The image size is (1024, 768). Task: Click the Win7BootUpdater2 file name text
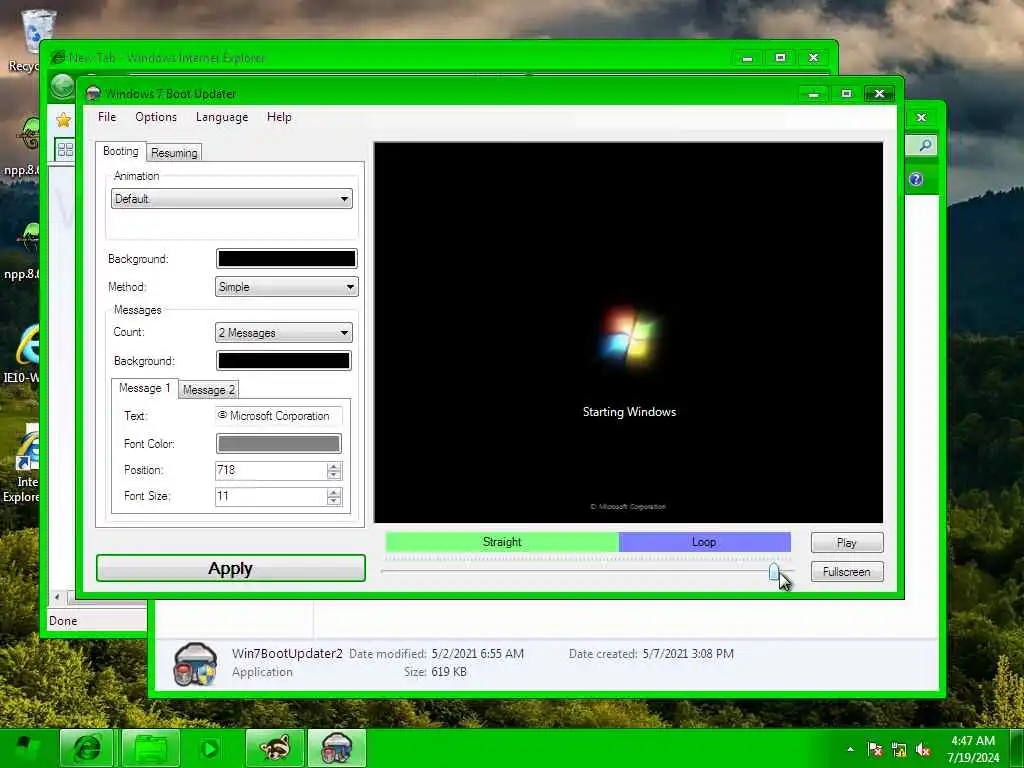[x=287, y=654]
